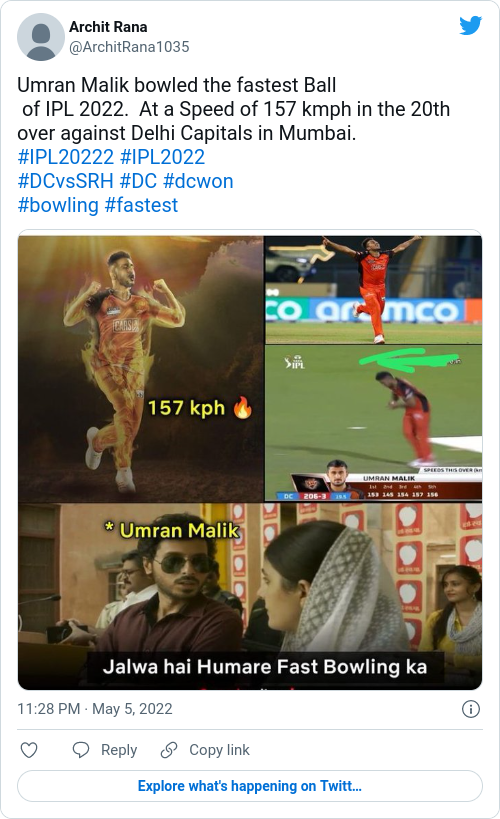This screenshot has height=819, width=500.
Task: Open the #dcwon hashtag
Action: click(x=198, y=181)
